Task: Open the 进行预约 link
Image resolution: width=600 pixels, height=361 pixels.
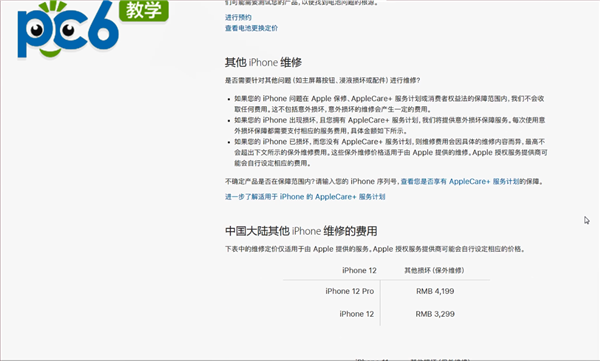Action: [x=238, y=17]
